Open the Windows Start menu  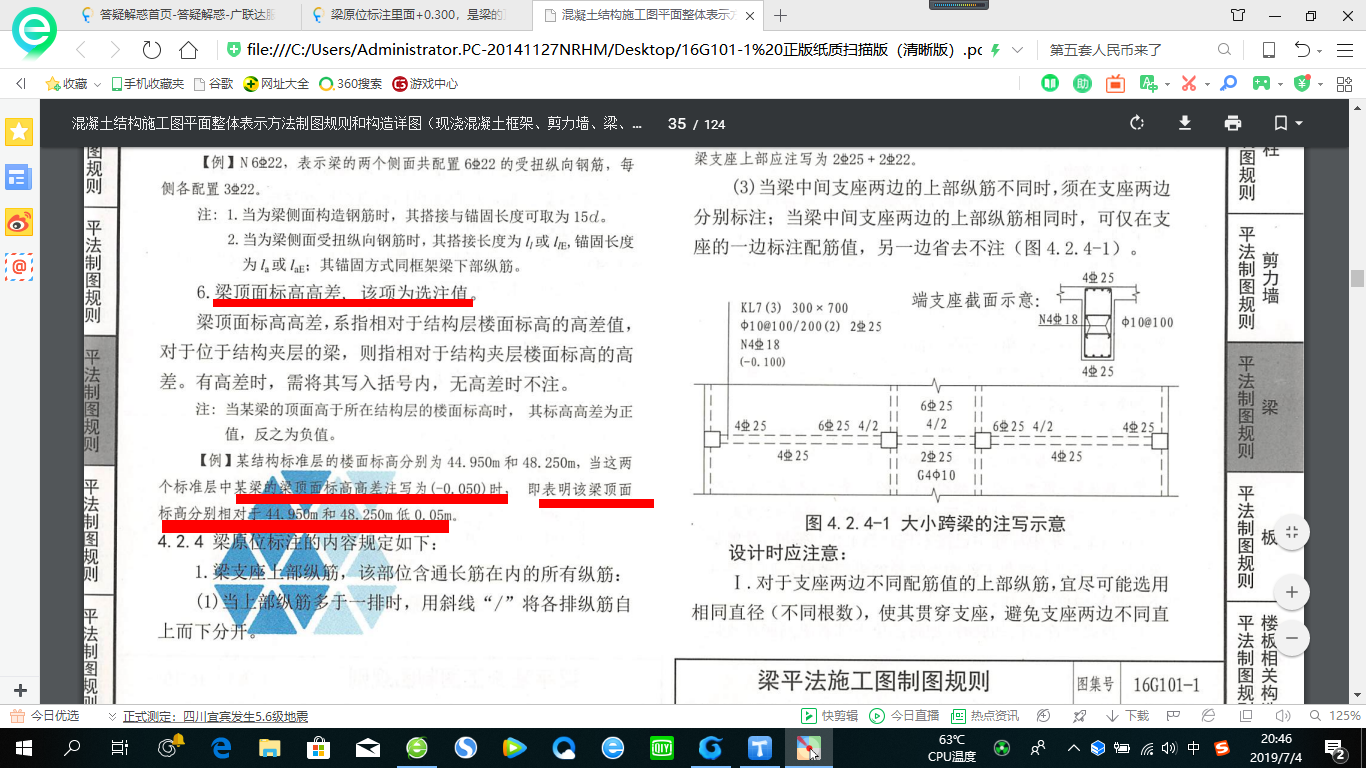click(x=23, y=748)
